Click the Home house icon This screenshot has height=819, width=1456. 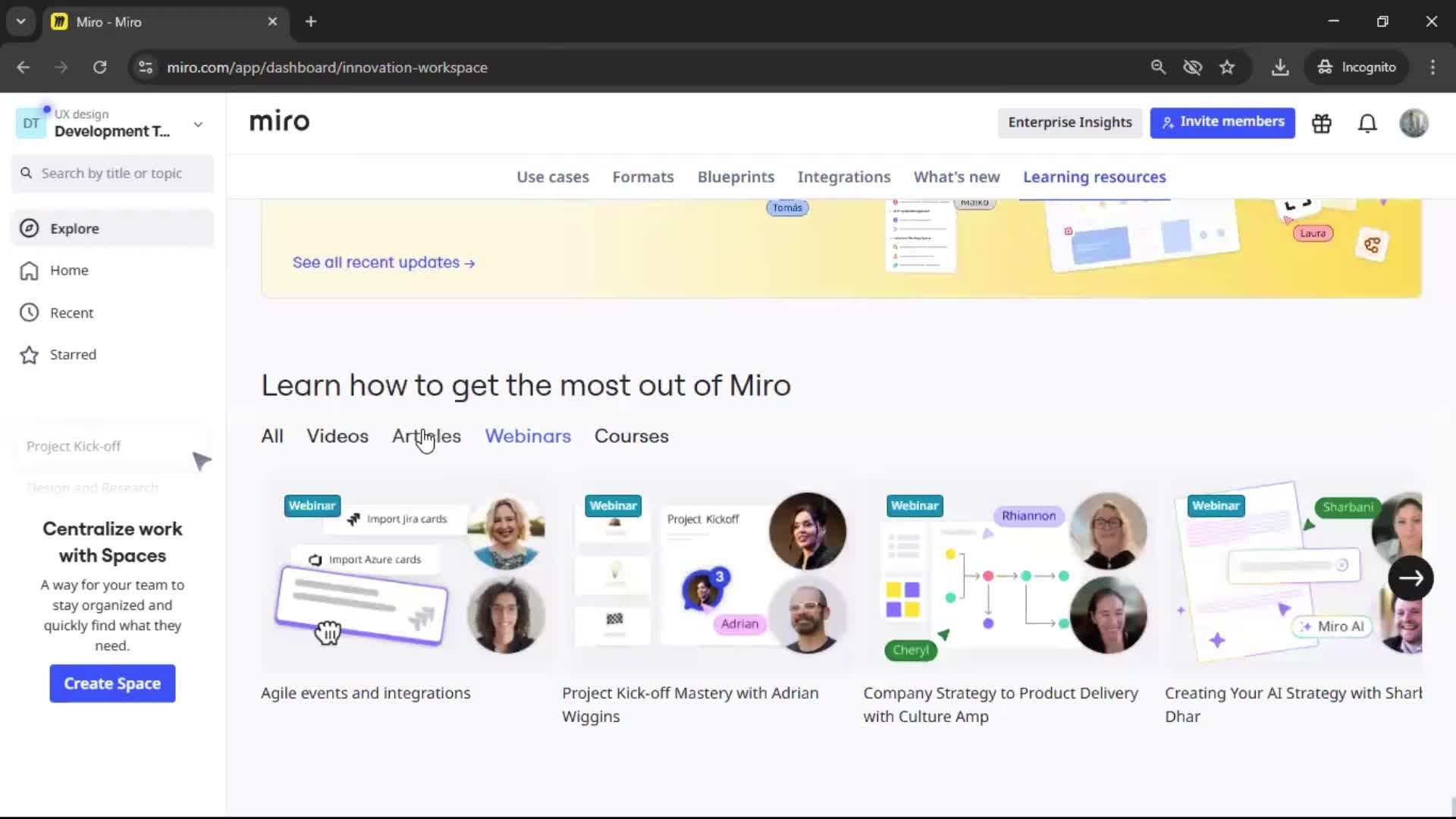(x=29, y=271)
